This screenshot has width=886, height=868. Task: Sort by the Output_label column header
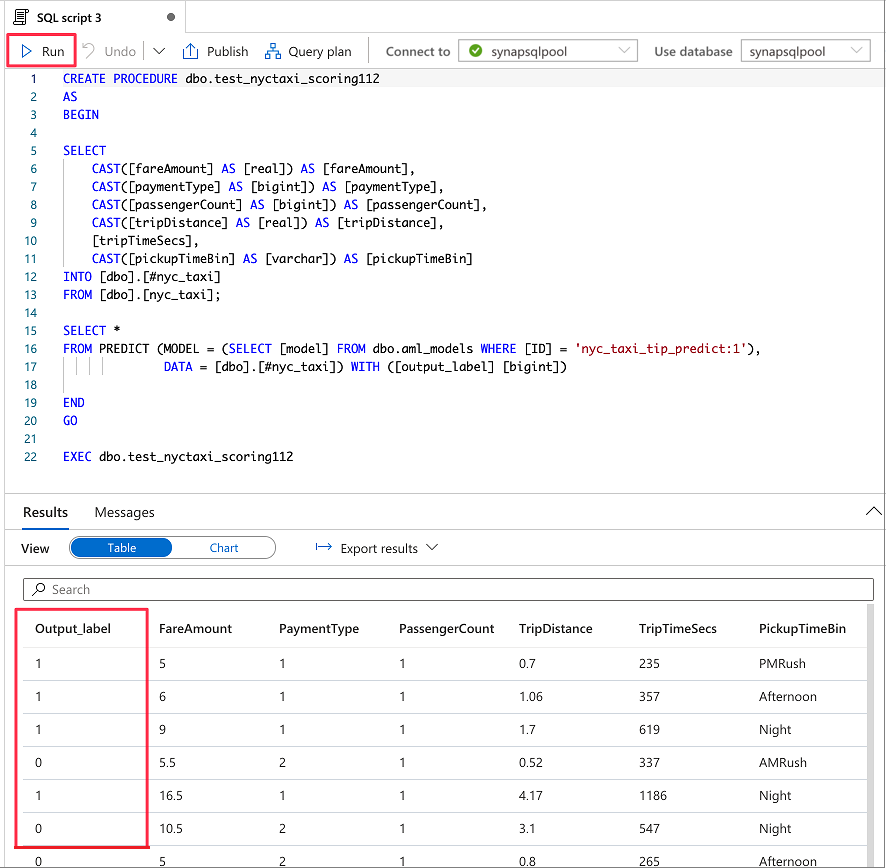(x=73, y=628)
